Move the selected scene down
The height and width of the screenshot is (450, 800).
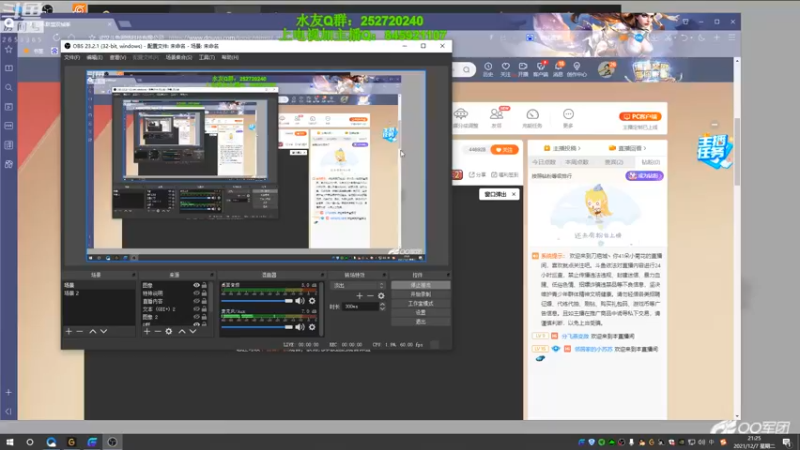(104, 332)
